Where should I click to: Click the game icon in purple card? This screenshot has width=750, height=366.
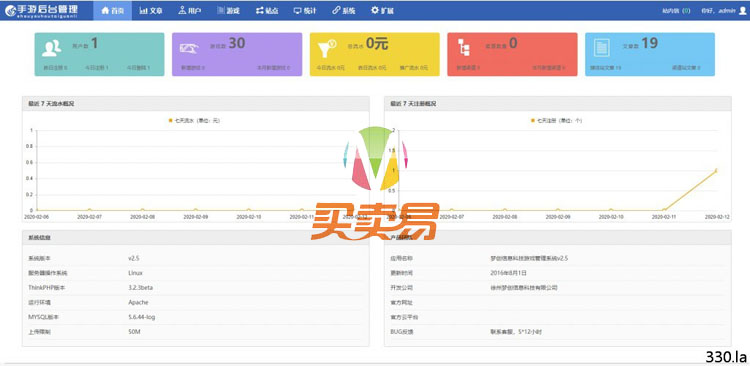189,48
